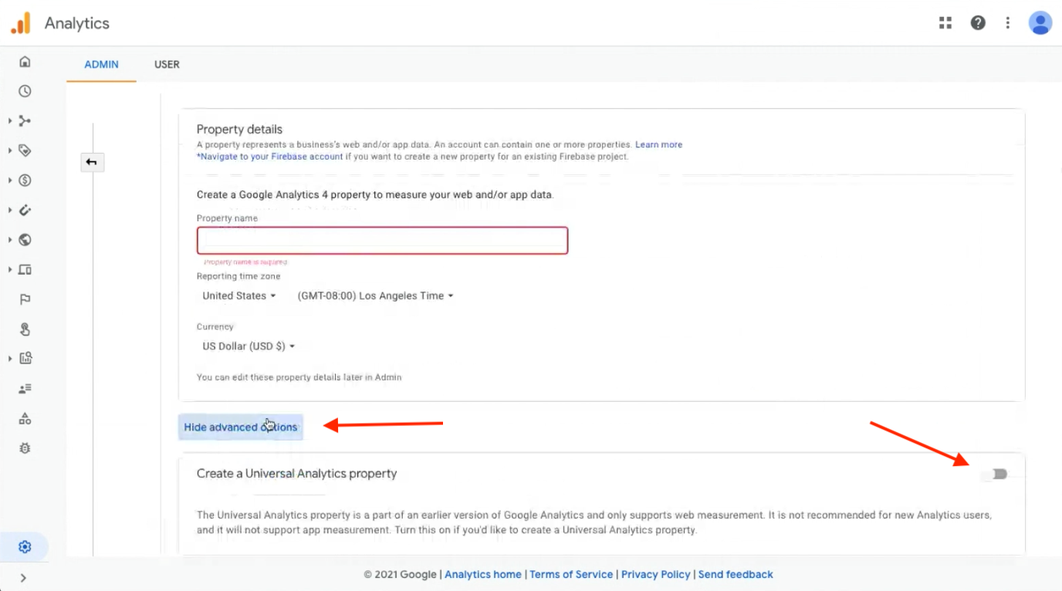Open the DebugView bug icon in sidebar
The width and height of the screenshot is (1062, 591).
pyautogui.click(x=25, y=448)
